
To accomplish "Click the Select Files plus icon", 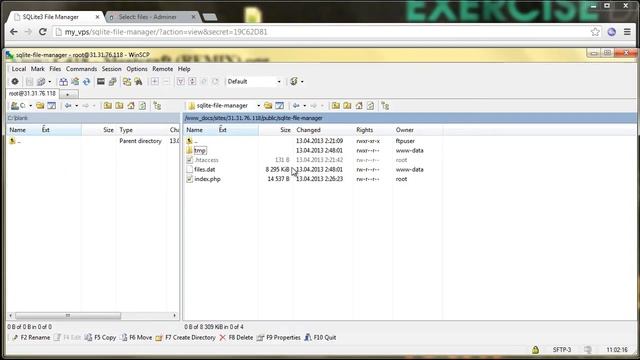I will click(x=155, y=82).
